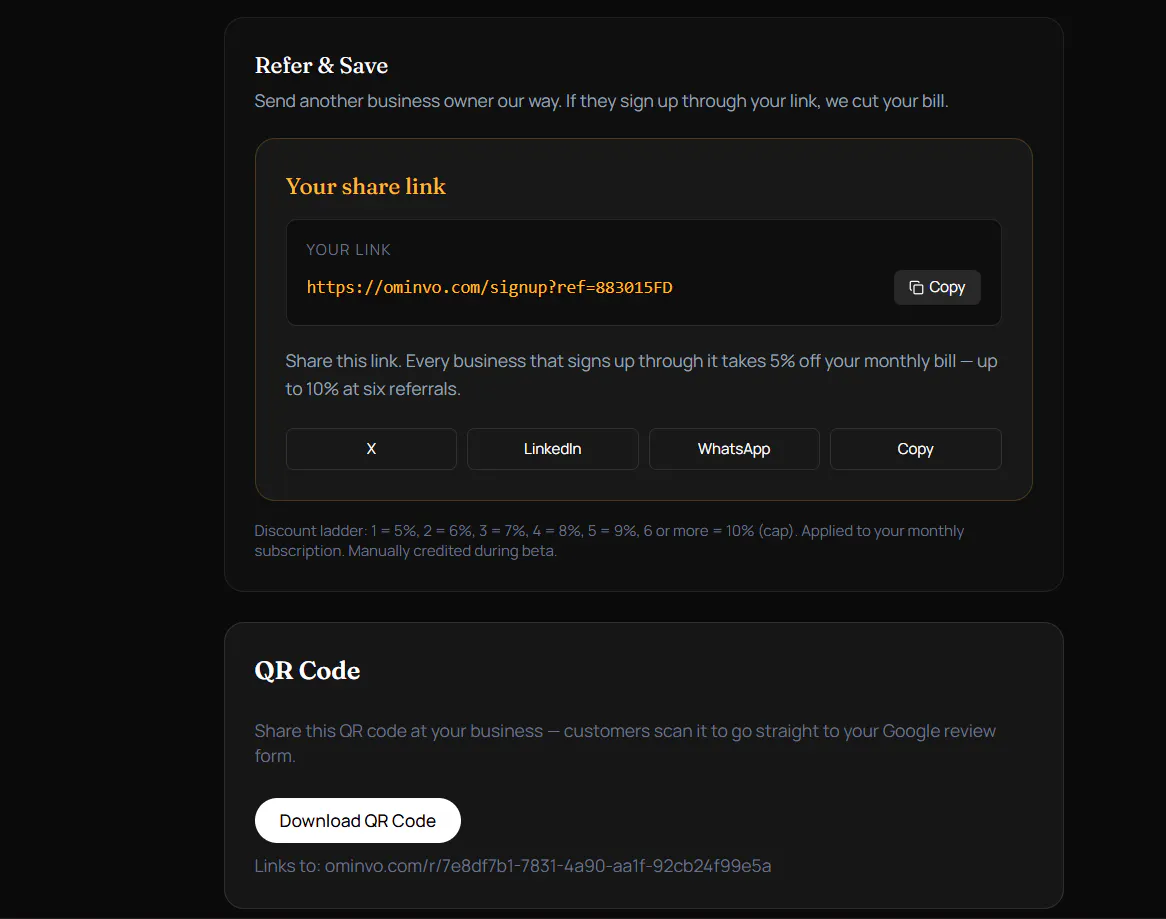Image resolution: width=1166 pixels, height=919 pixels.
Task: Click the 'Share this QR code at your business' text
Action: 625,743
